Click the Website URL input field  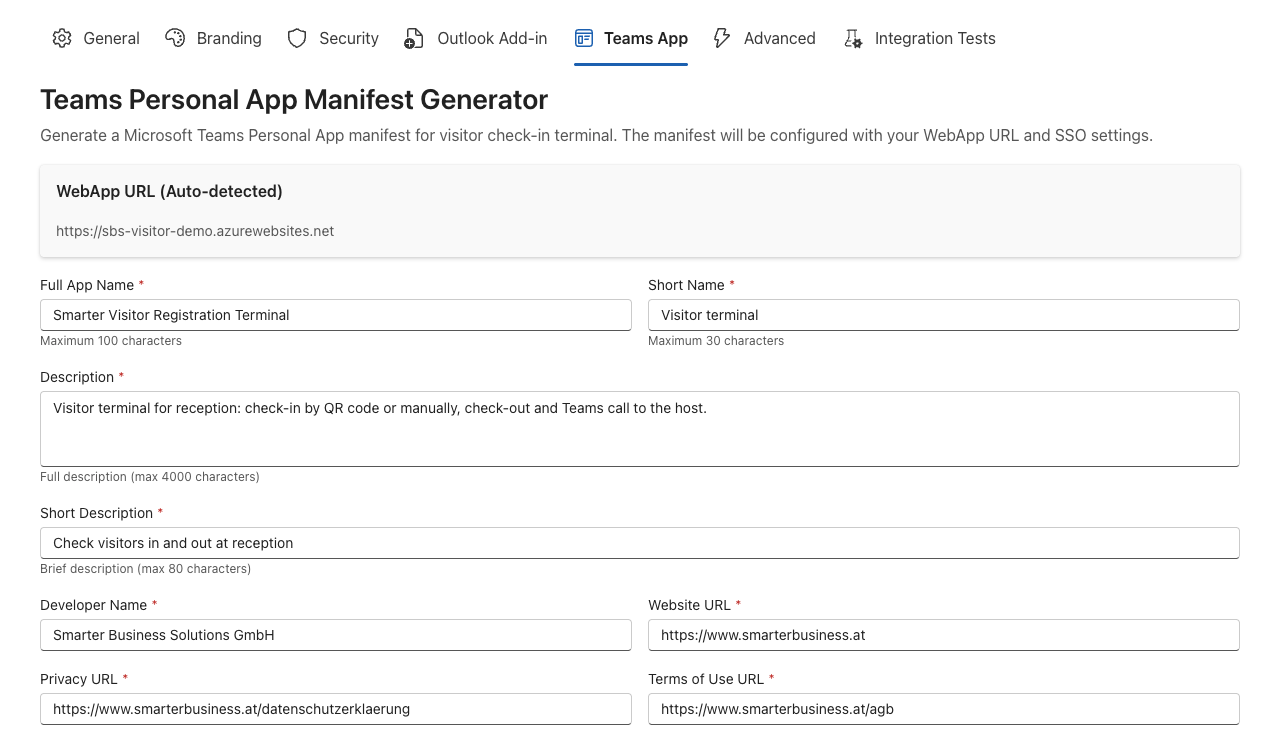coord(944,635)
